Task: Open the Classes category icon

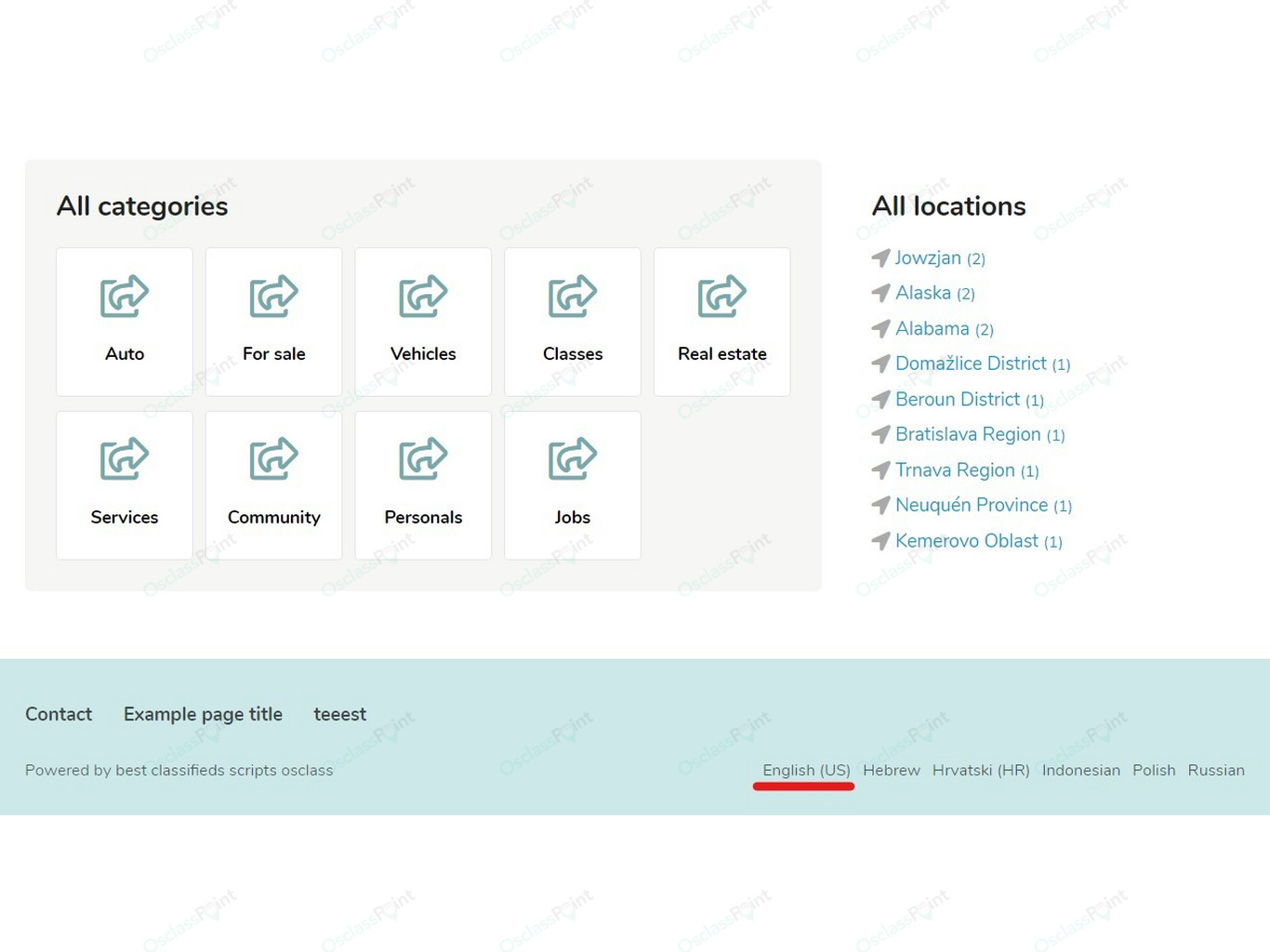Action: pos(573,297)
